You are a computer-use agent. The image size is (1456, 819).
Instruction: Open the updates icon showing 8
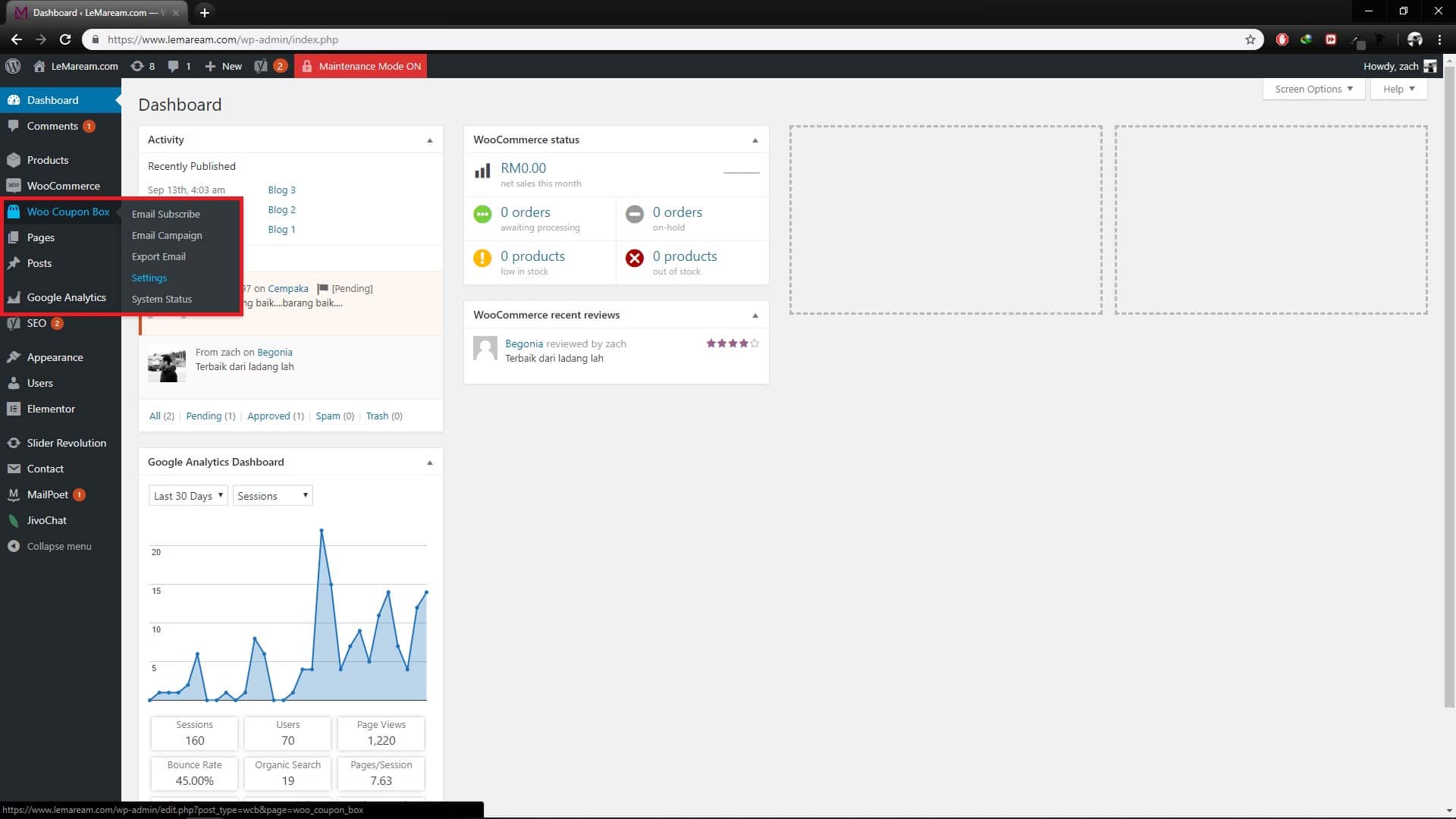(x=143, y=66)
